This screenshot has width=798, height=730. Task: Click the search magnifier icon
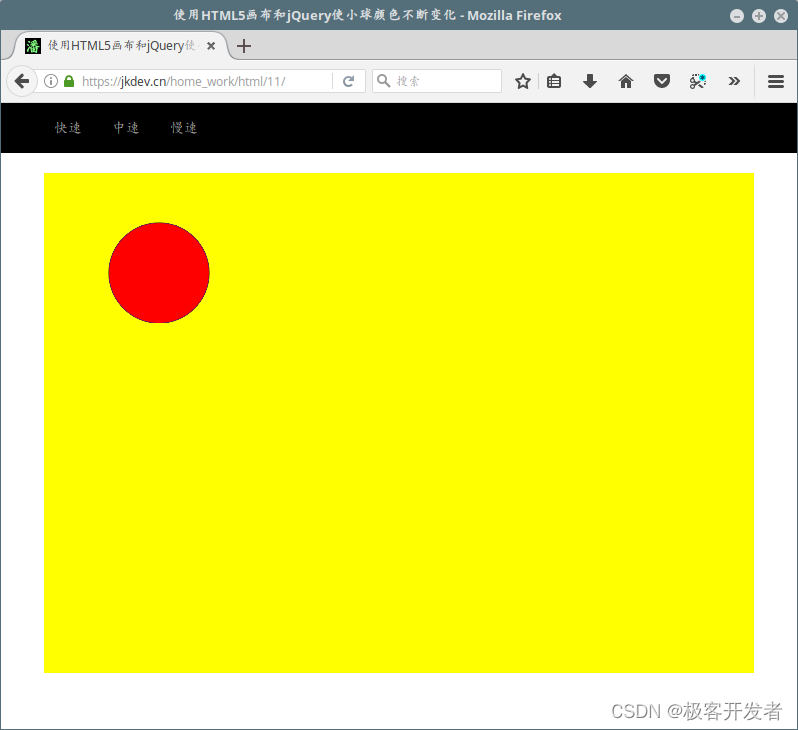point(383,81)
